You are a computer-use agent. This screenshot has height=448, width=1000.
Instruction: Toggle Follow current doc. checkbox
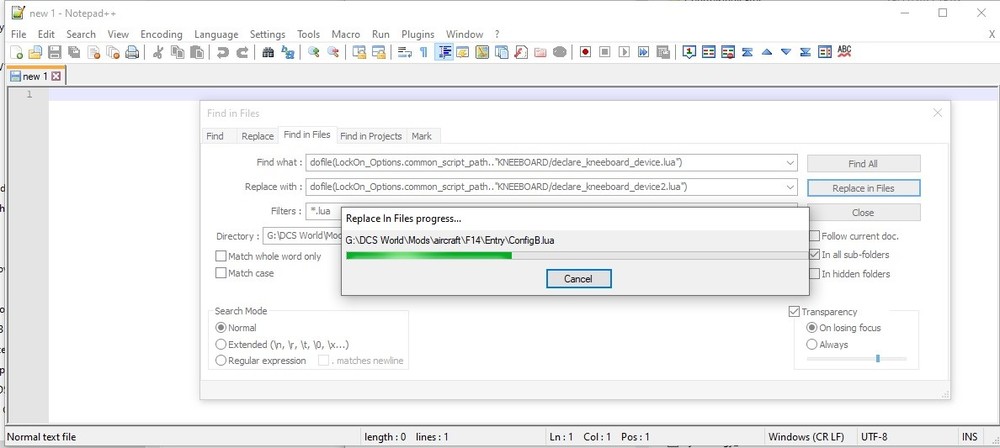pos(814,236)
